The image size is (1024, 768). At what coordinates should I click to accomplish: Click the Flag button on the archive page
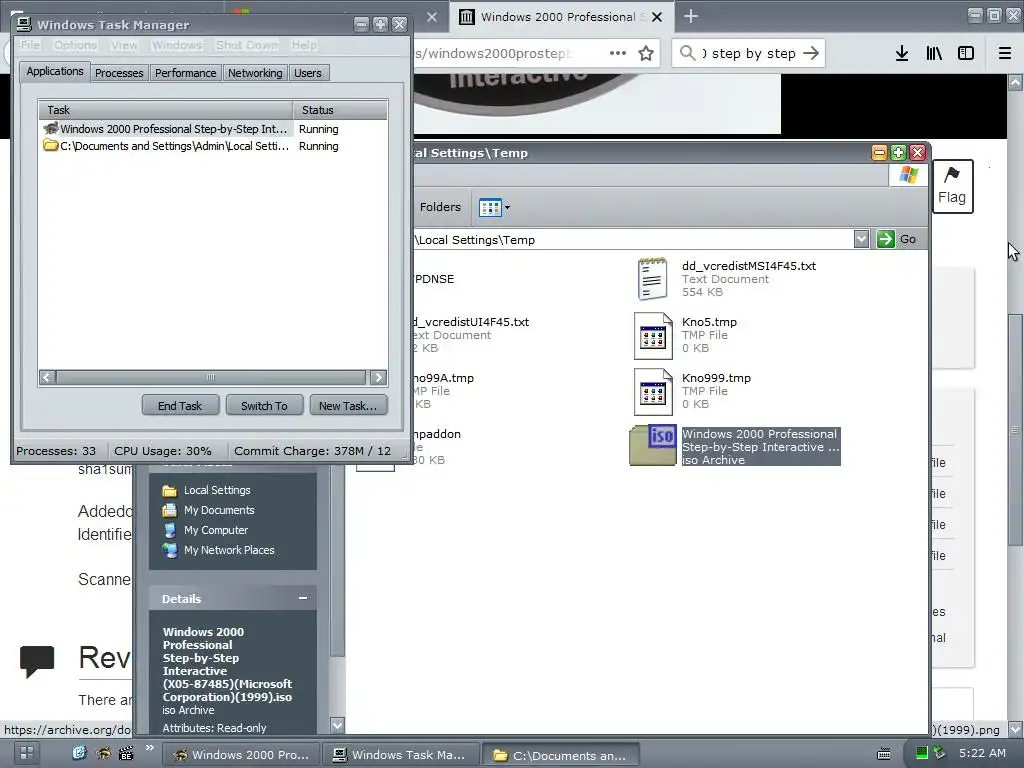(x=952, y=186)
